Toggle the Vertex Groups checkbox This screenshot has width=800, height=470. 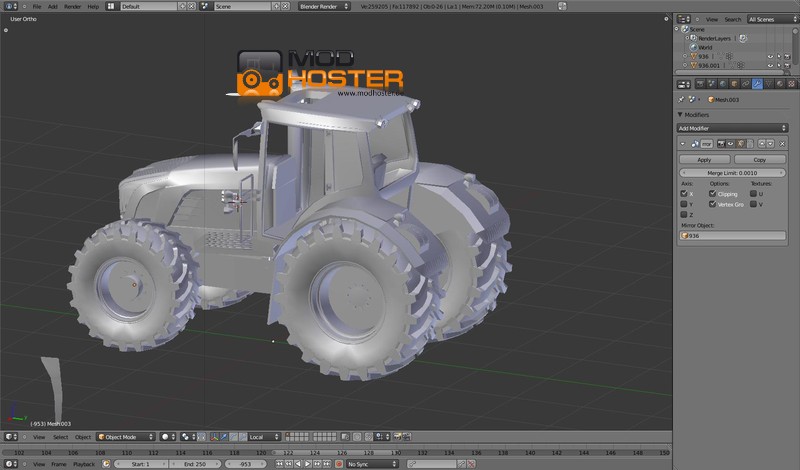pyautogui.click(x=712, y=204)
